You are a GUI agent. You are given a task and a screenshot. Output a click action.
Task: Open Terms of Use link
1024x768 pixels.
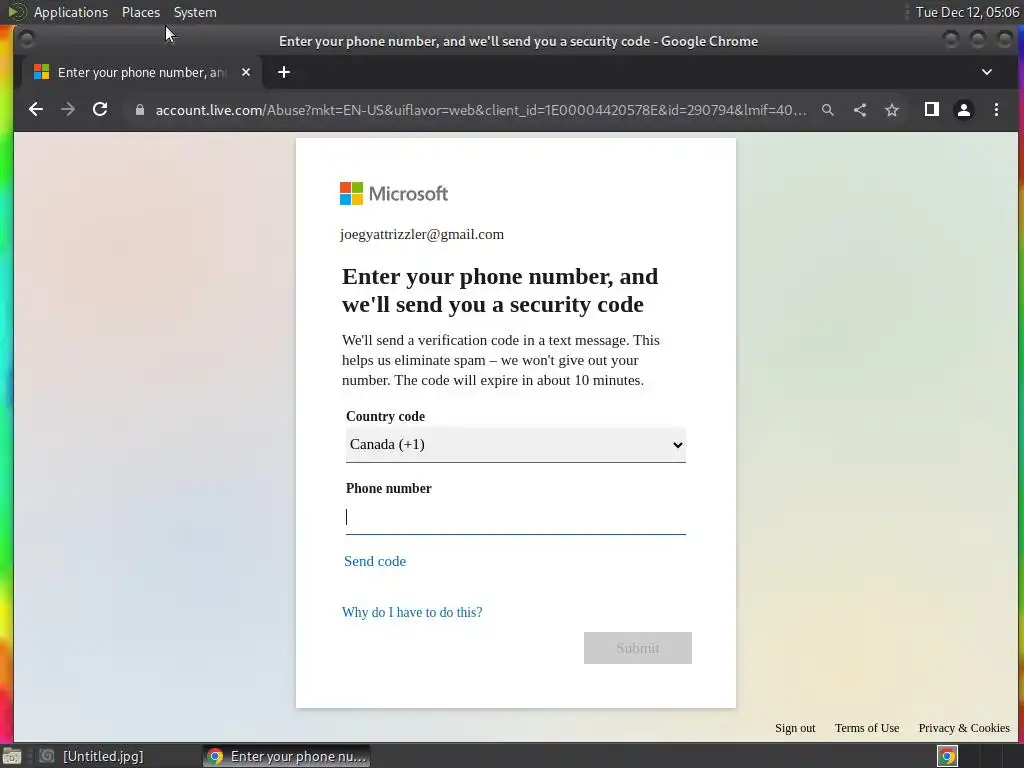pos(867,728)
